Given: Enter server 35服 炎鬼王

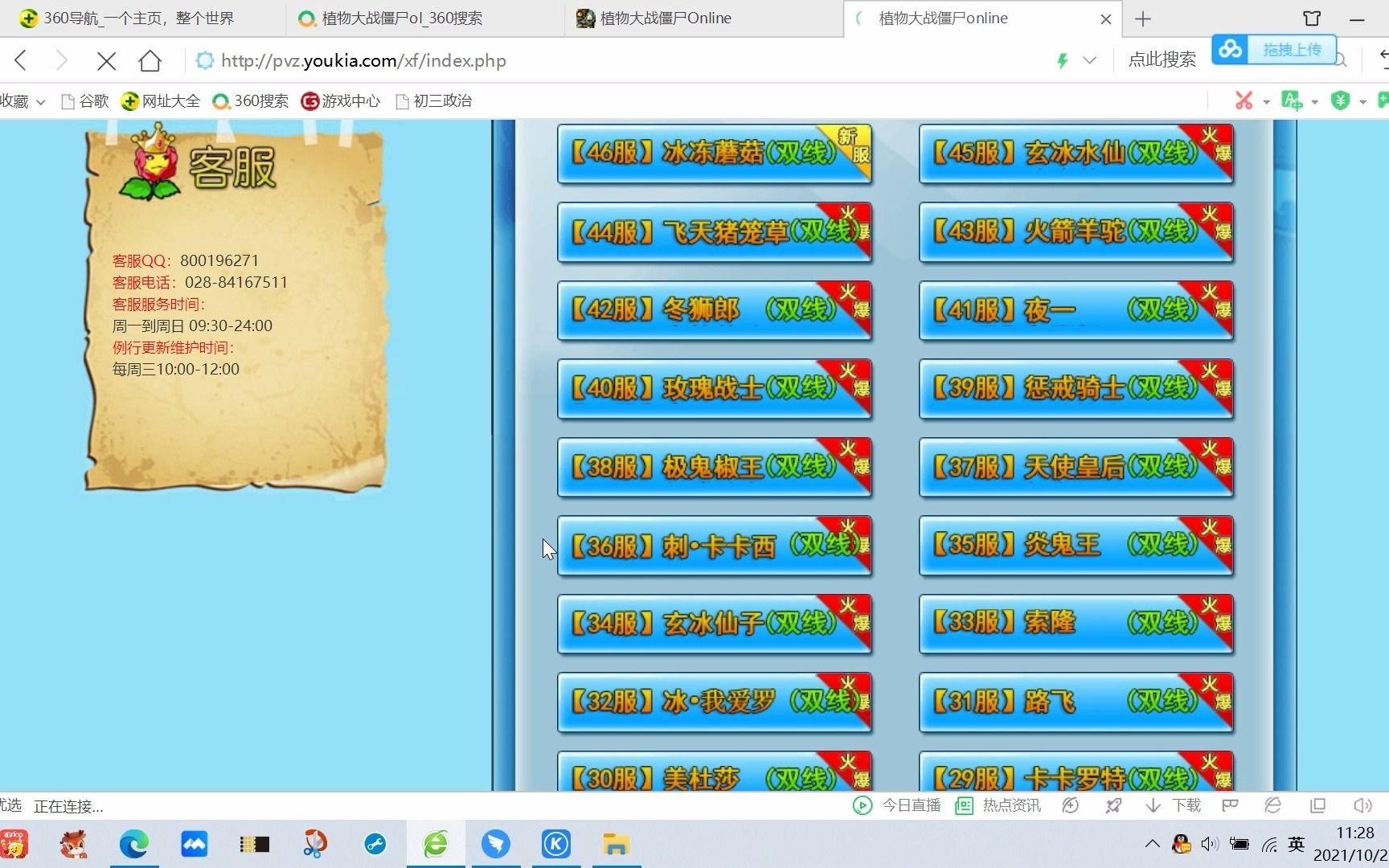Looking at the screenshot, I should click(x=1076, y=546).
